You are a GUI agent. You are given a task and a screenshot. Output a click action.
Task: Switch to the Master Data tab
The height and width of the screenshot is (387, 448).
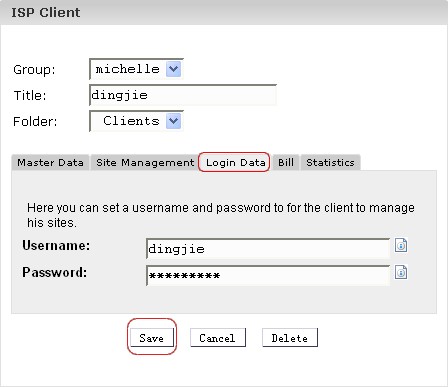coord(50,163)
